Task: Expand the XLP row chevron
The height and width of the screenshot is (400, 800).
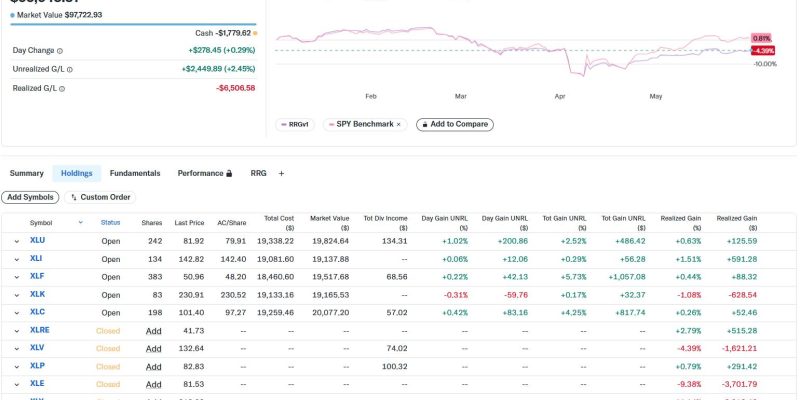Action: pos(16,367)
